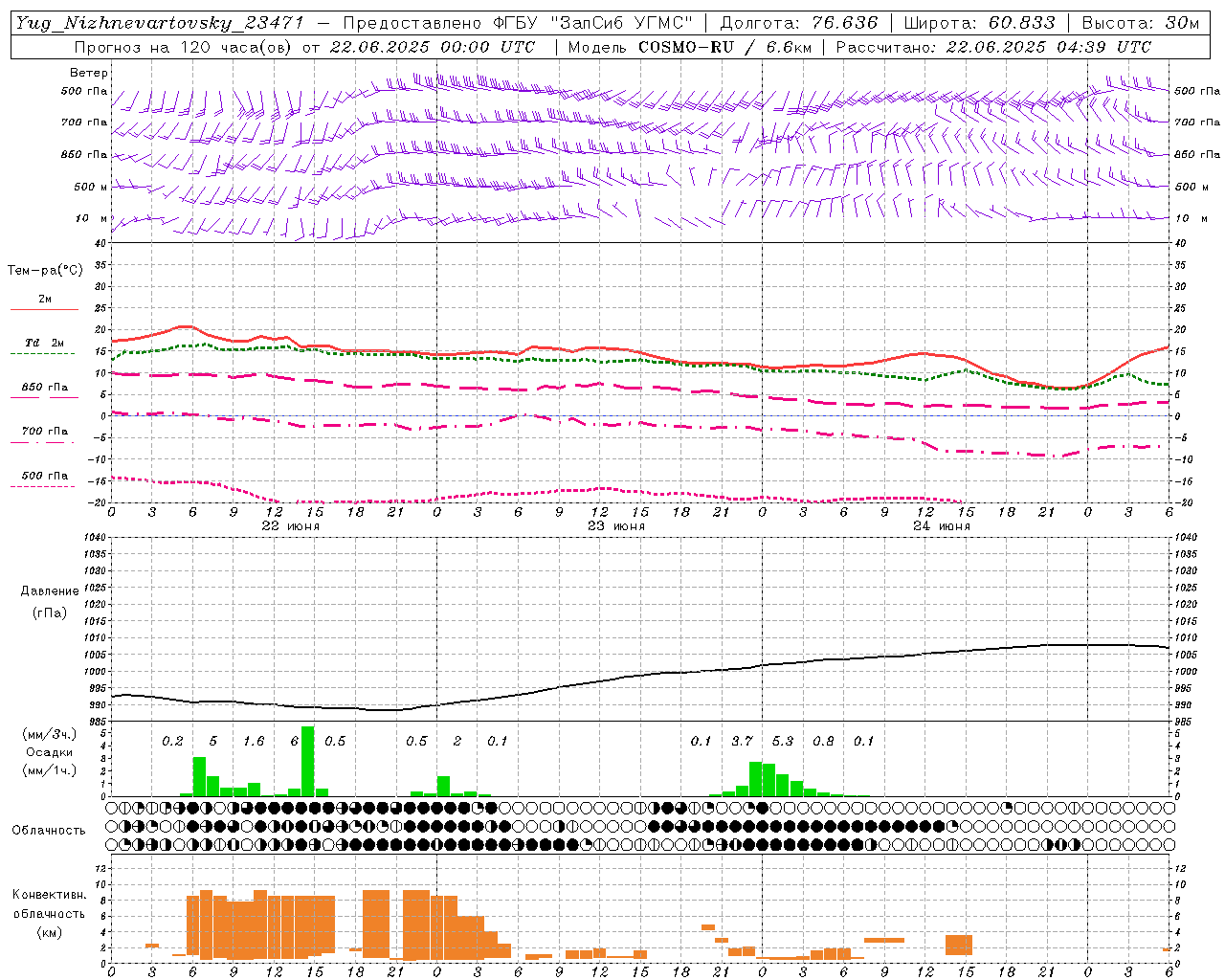Click the 3.7 precipitation total

pyautogui.click(x=742, y=741)
